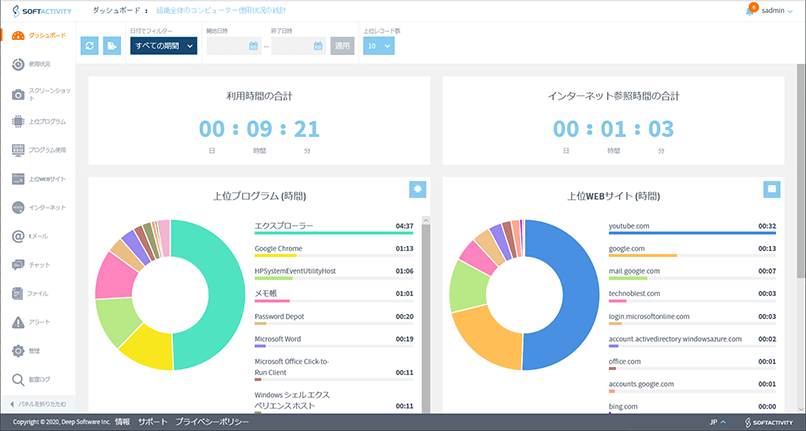Viewport: 806px width, 431px height.
Task: Open the すべての期間 date filter dropdown
Action: [x=163, y=46]
